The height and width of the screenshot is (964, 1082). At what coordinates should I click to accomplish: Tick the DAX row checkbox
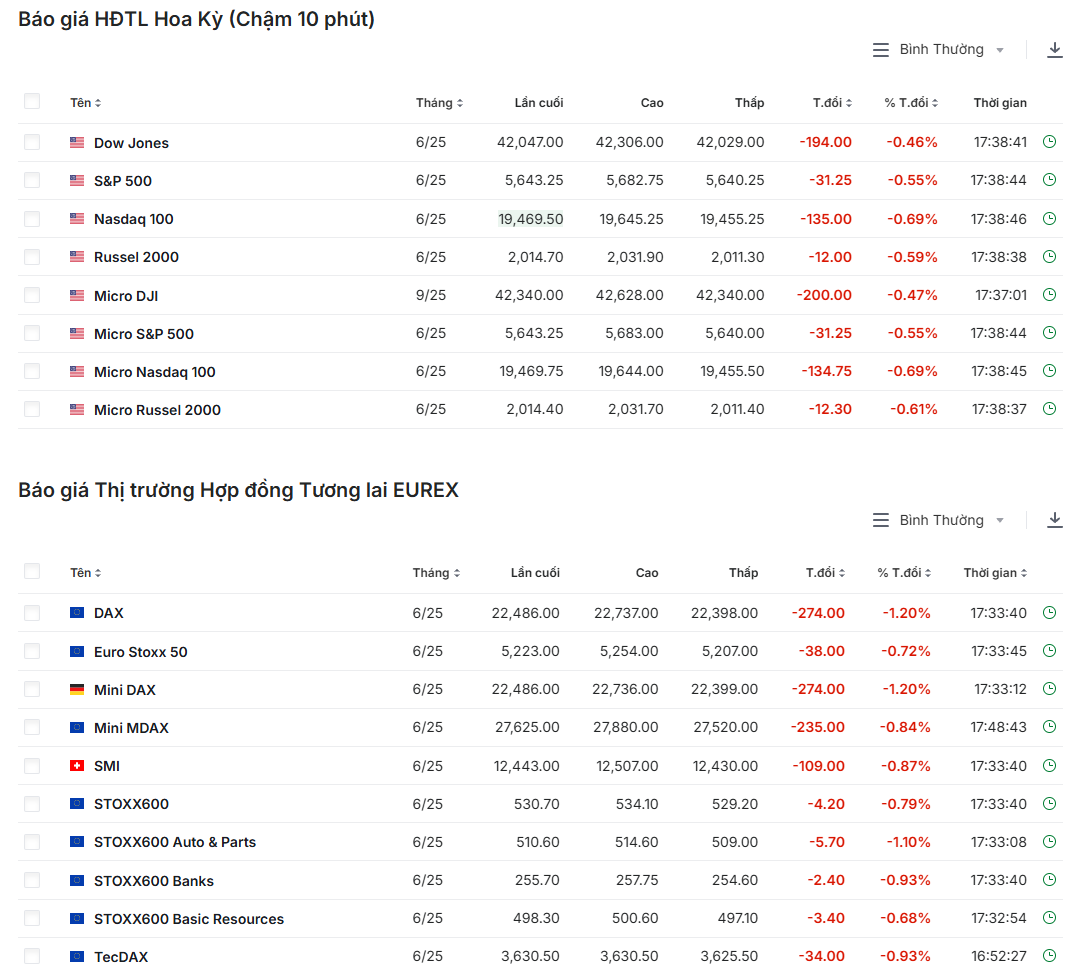32,613
